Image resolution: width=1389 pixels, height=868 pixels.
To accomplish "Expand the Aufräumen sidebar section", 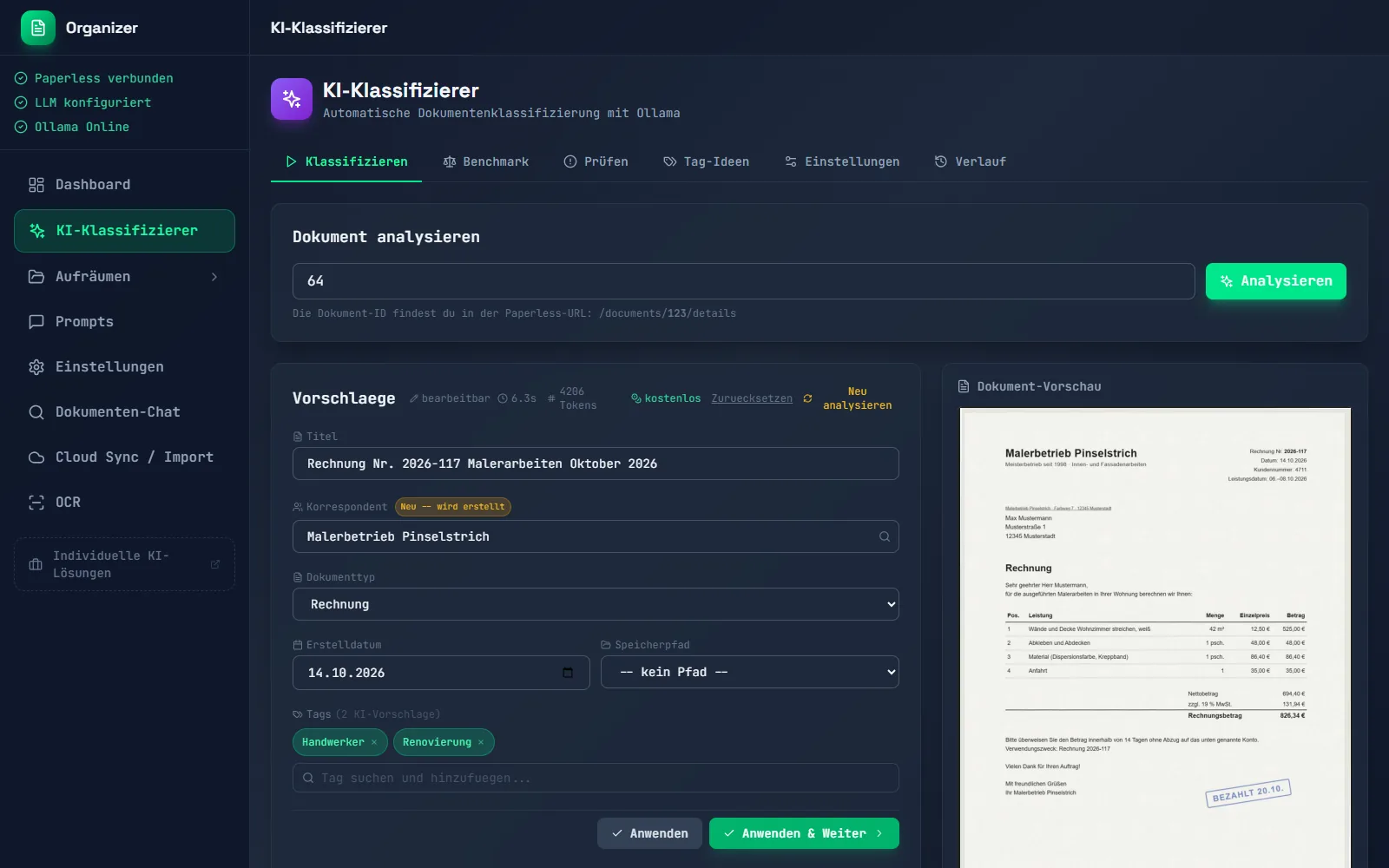I will pyautogui.click(x=124, y=277).
